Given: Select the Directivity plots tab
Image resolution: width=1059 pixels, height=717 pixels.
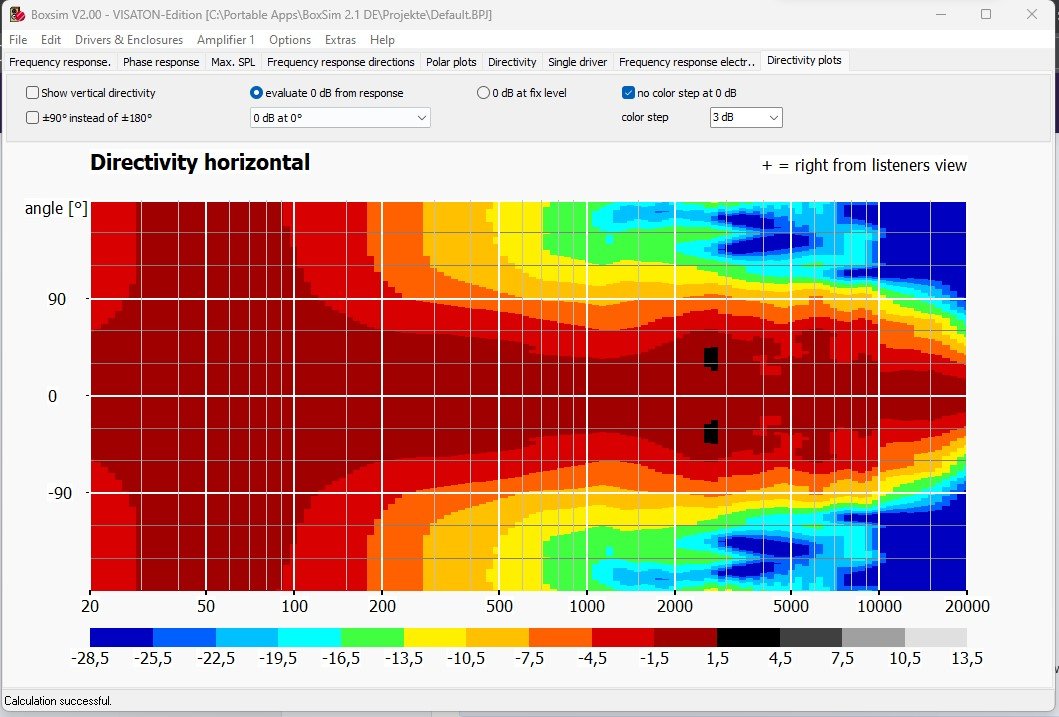Looking at the screenshot, I should [804, 60].
